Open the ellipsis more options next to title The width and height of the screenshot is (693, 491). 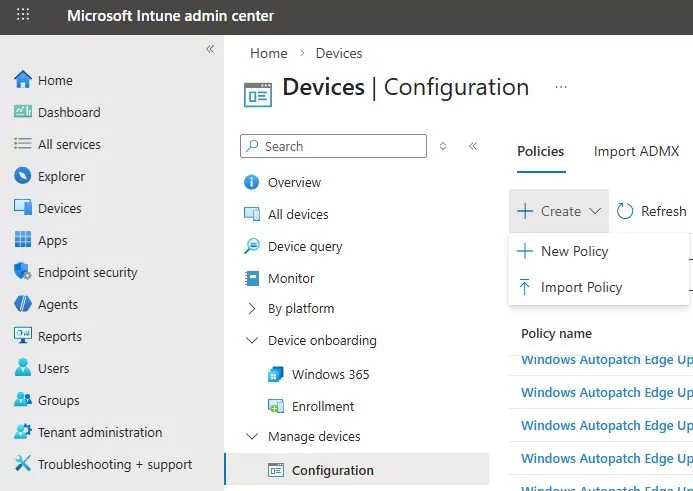pos(560,87)
